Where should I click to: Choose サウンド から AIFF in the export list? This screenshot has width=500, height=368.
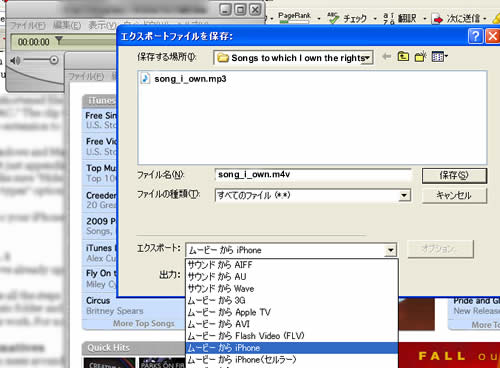pos(292,265)
